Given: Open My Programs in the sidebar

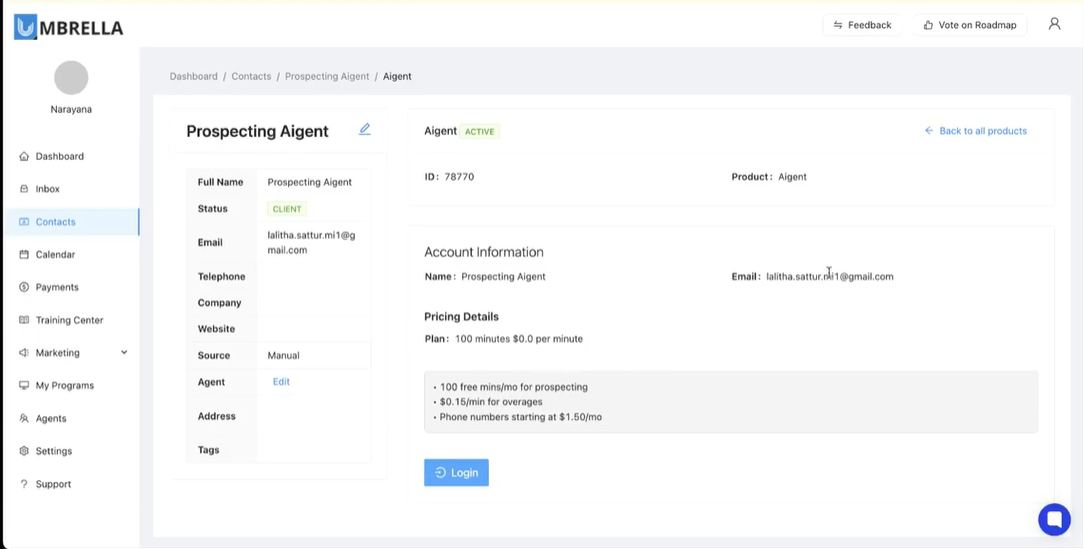Looking at the screenshot, I should click(x=65, y=385).
